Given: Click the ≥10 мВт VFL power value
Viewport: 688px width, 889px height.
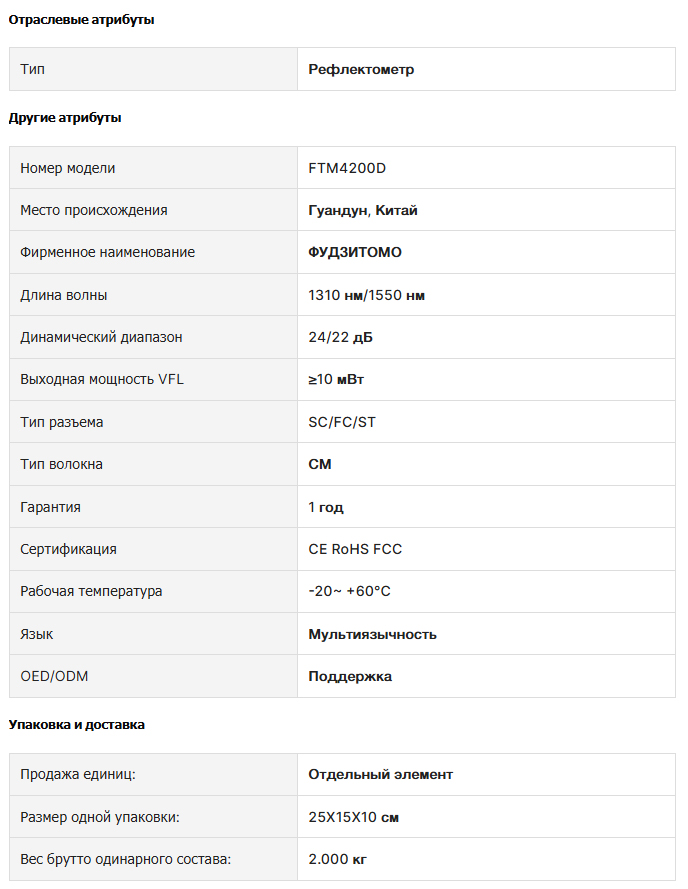Looking at the screenshot, I should click(x=336, y=379).
